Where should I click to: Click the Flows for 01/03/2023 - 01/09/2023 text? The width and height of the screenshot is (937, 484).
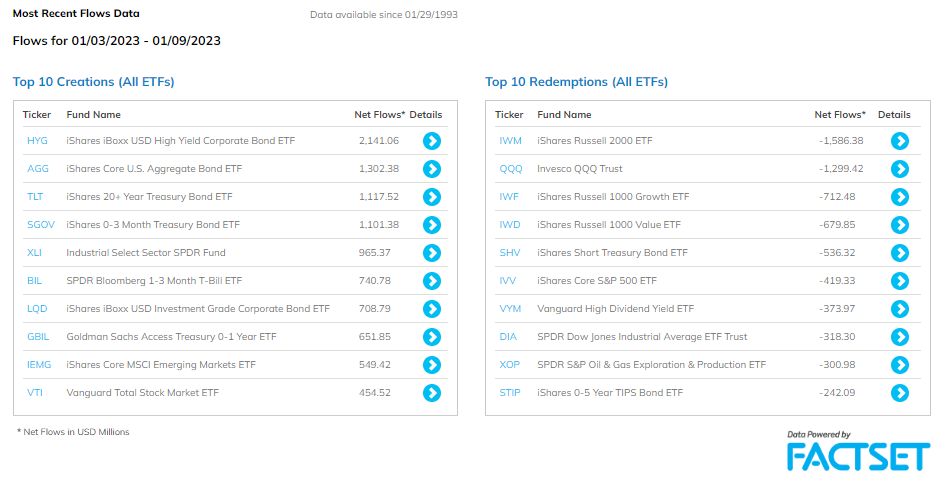(117, 41)
